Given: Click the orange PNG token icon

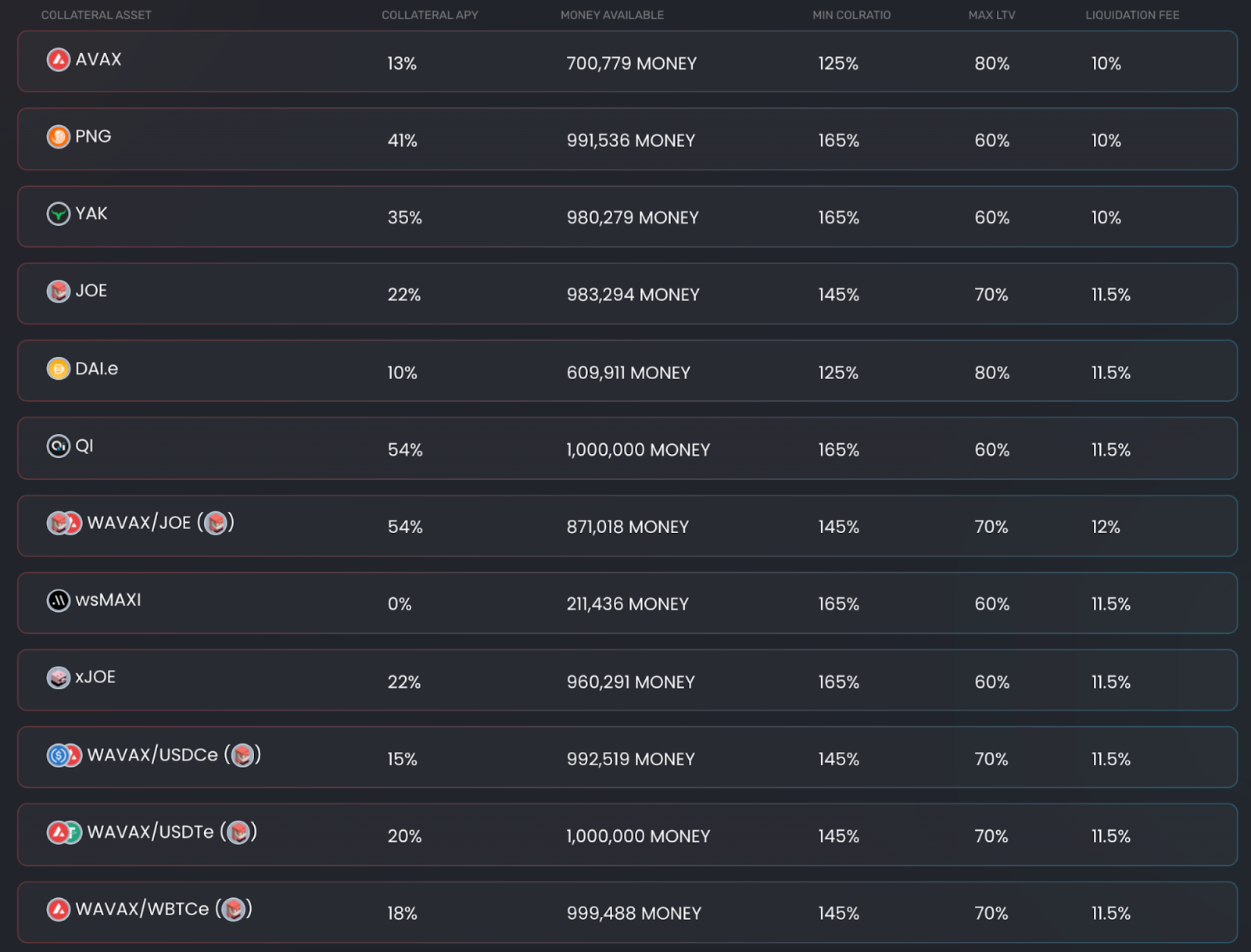Looking at the screenshot, I should 59,137.
